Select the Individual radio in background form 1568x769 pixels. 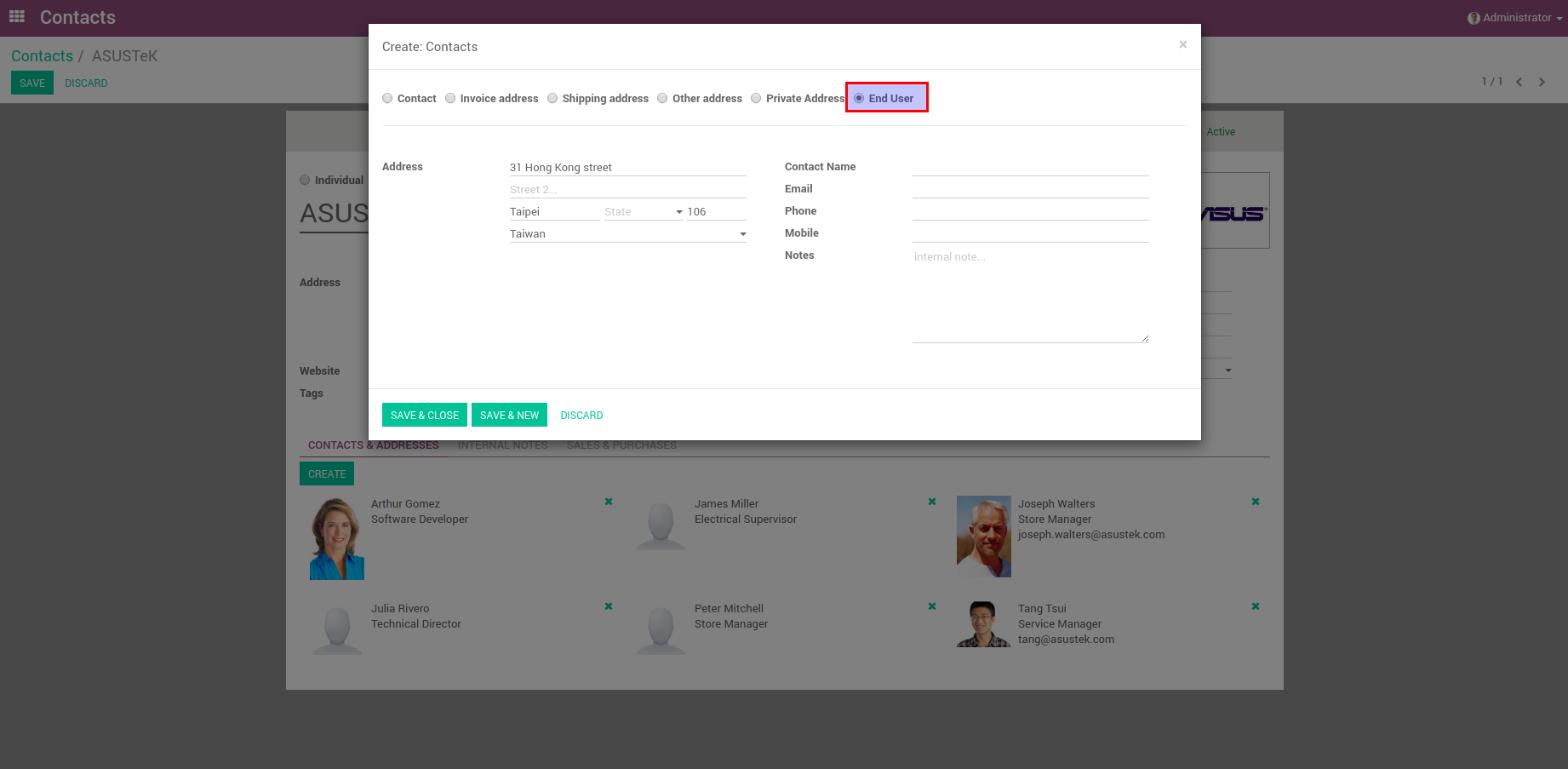[x=305, y=180]
